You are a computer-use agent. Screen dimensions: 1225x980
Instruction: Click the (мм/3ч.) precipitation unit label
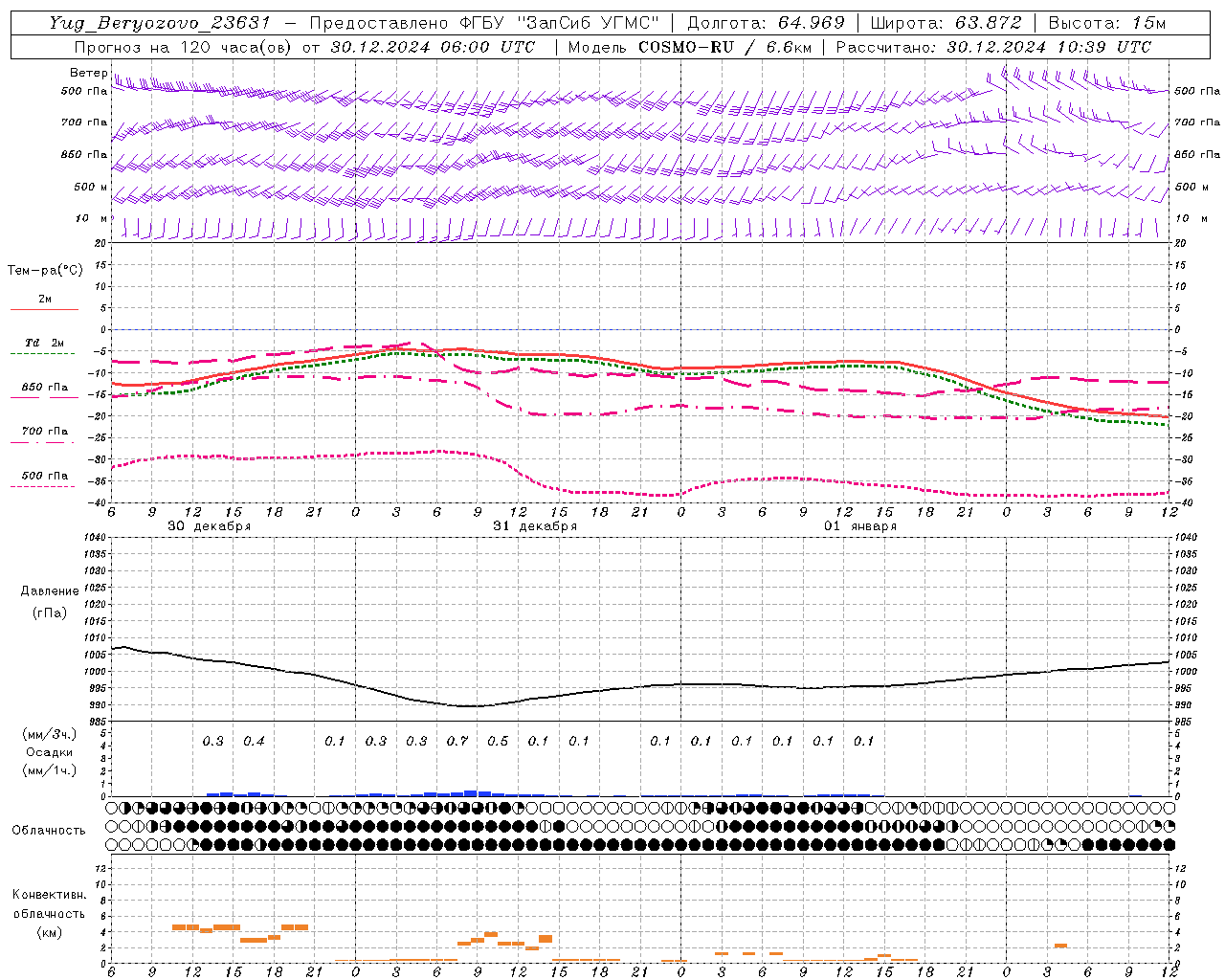50,734
